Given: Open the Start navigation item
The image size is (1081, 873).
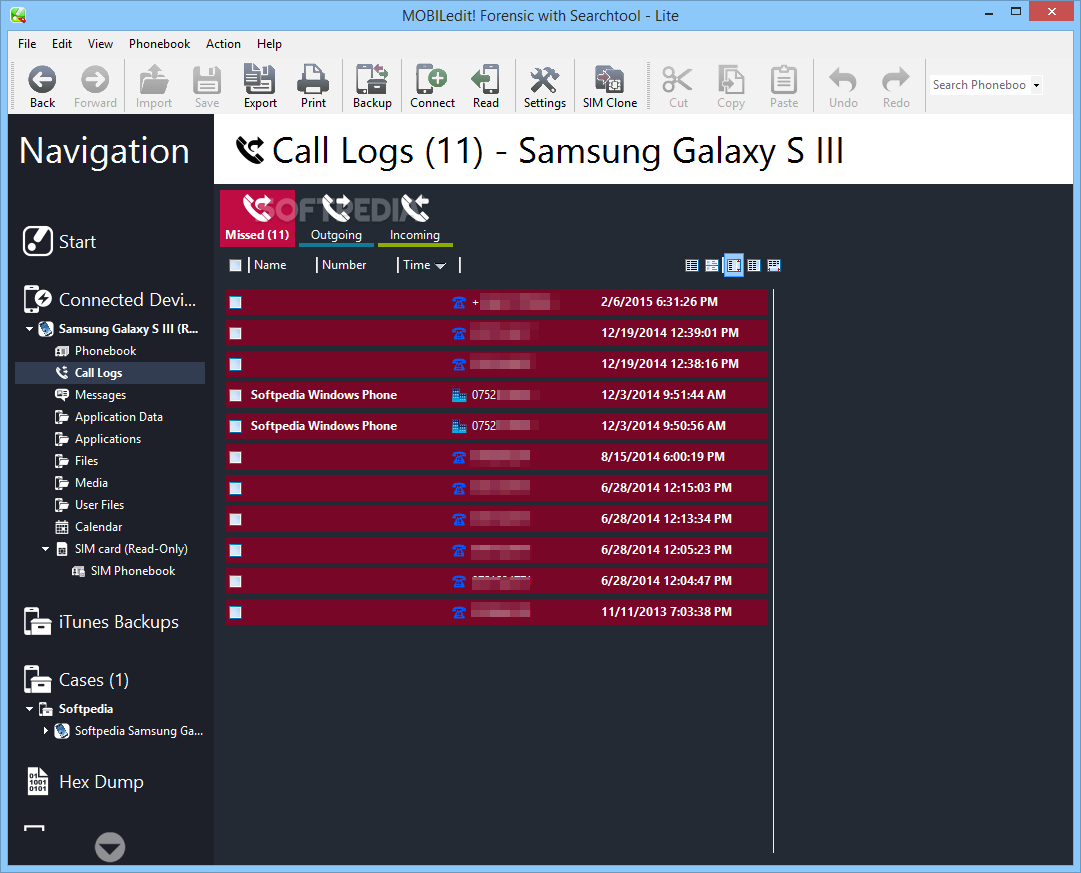Looking at the screenshot, I should [x=59, y=241].
